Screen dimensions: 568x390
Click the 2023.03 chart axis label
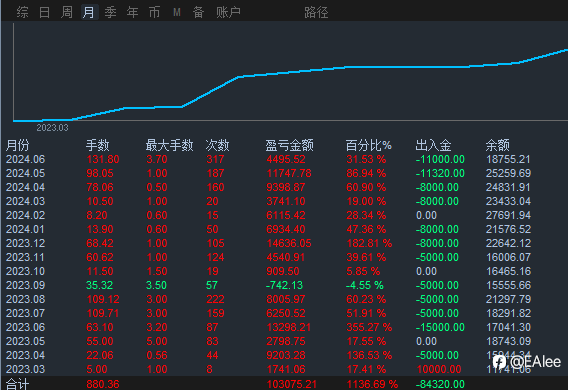pos(52,128)
